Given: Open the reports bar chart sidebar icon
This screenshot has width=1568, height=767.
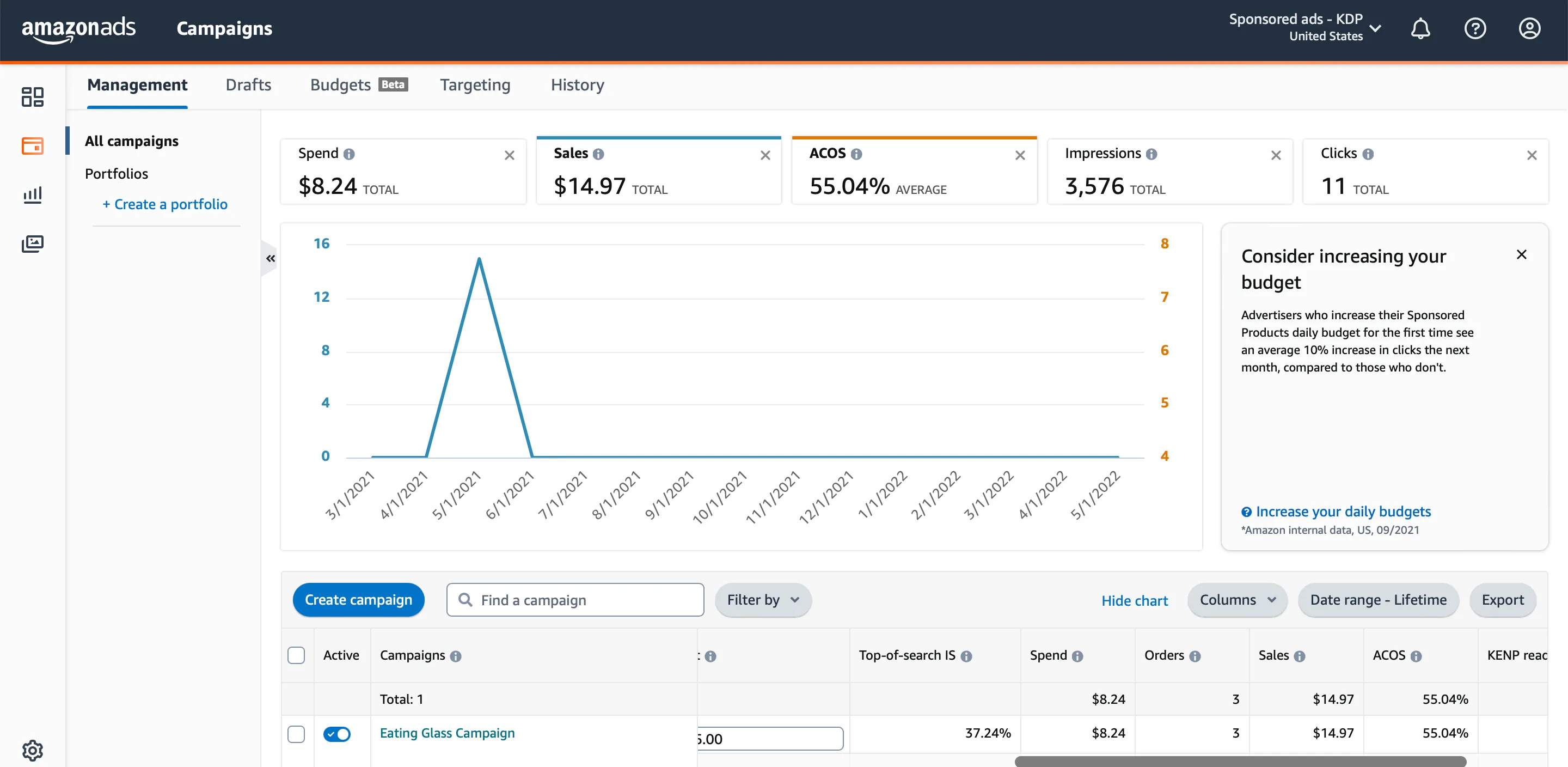Looking at the screenshot, I should (x=32, y=195).
